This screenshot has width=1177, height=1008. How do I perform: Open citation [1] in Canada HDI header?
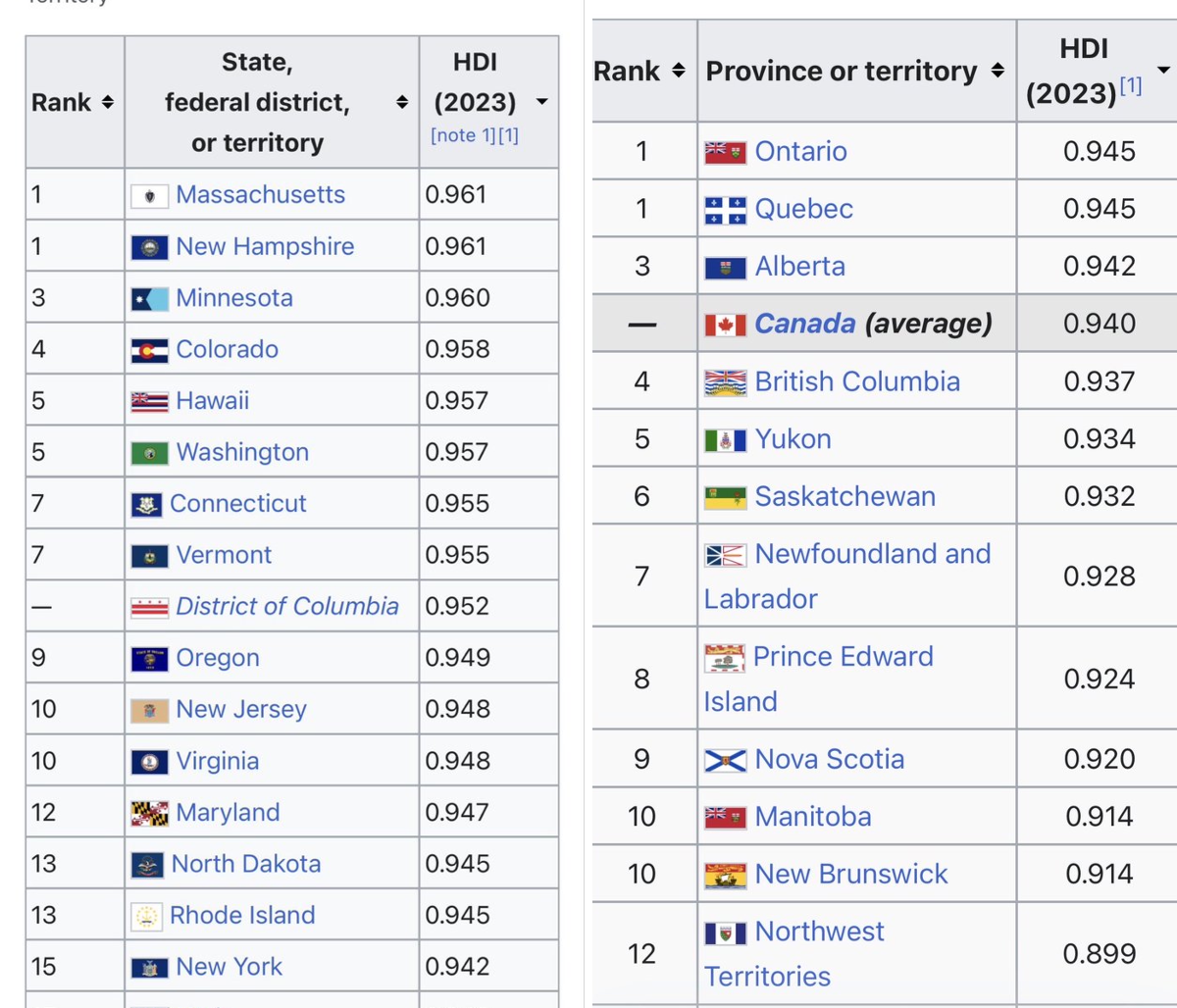pos(1131,86)
